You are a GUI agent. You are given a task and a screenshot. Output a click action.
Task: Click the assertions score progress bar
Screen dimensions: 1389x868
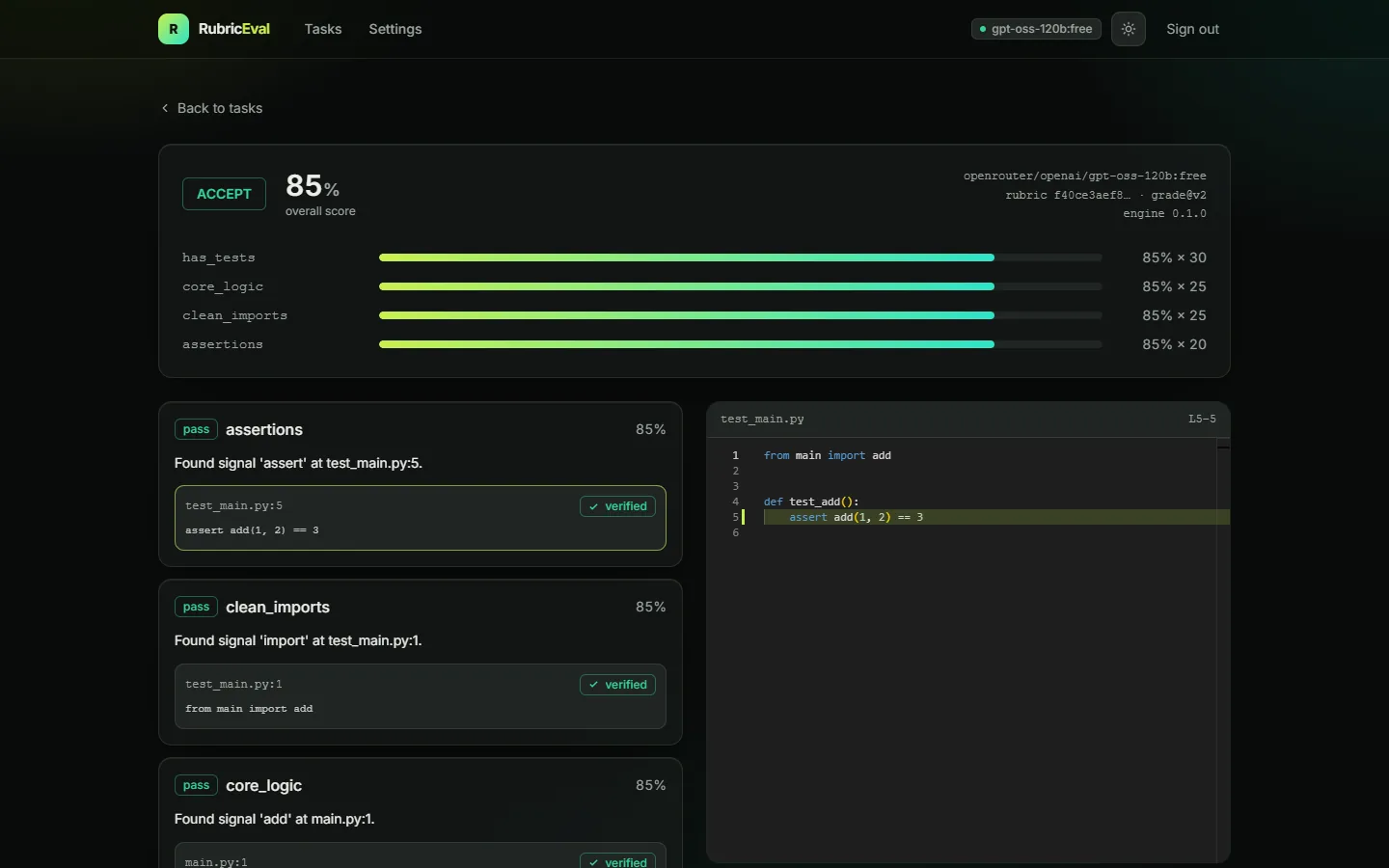pos(740,344)
